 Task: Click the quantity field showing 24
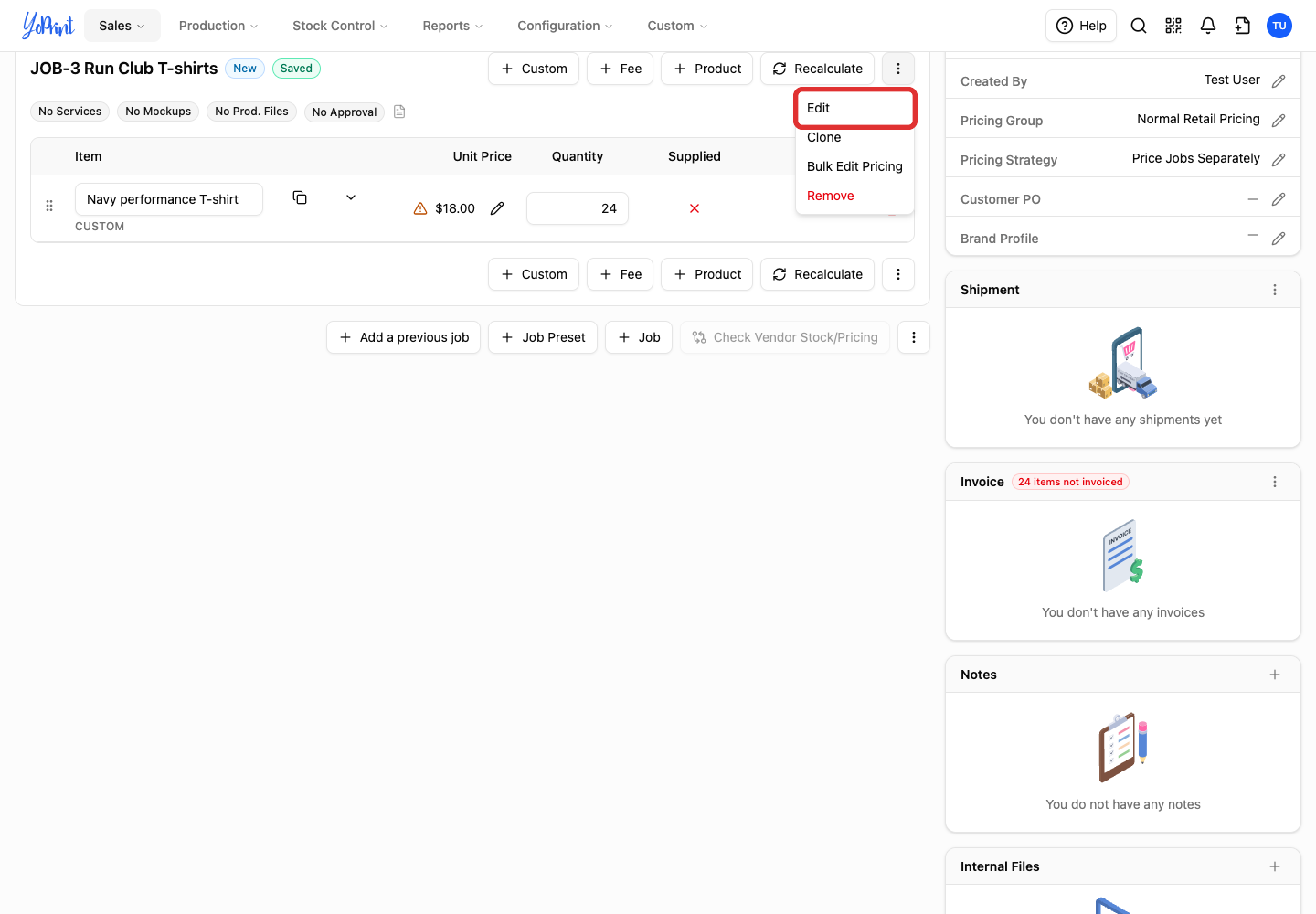(578, 208)
